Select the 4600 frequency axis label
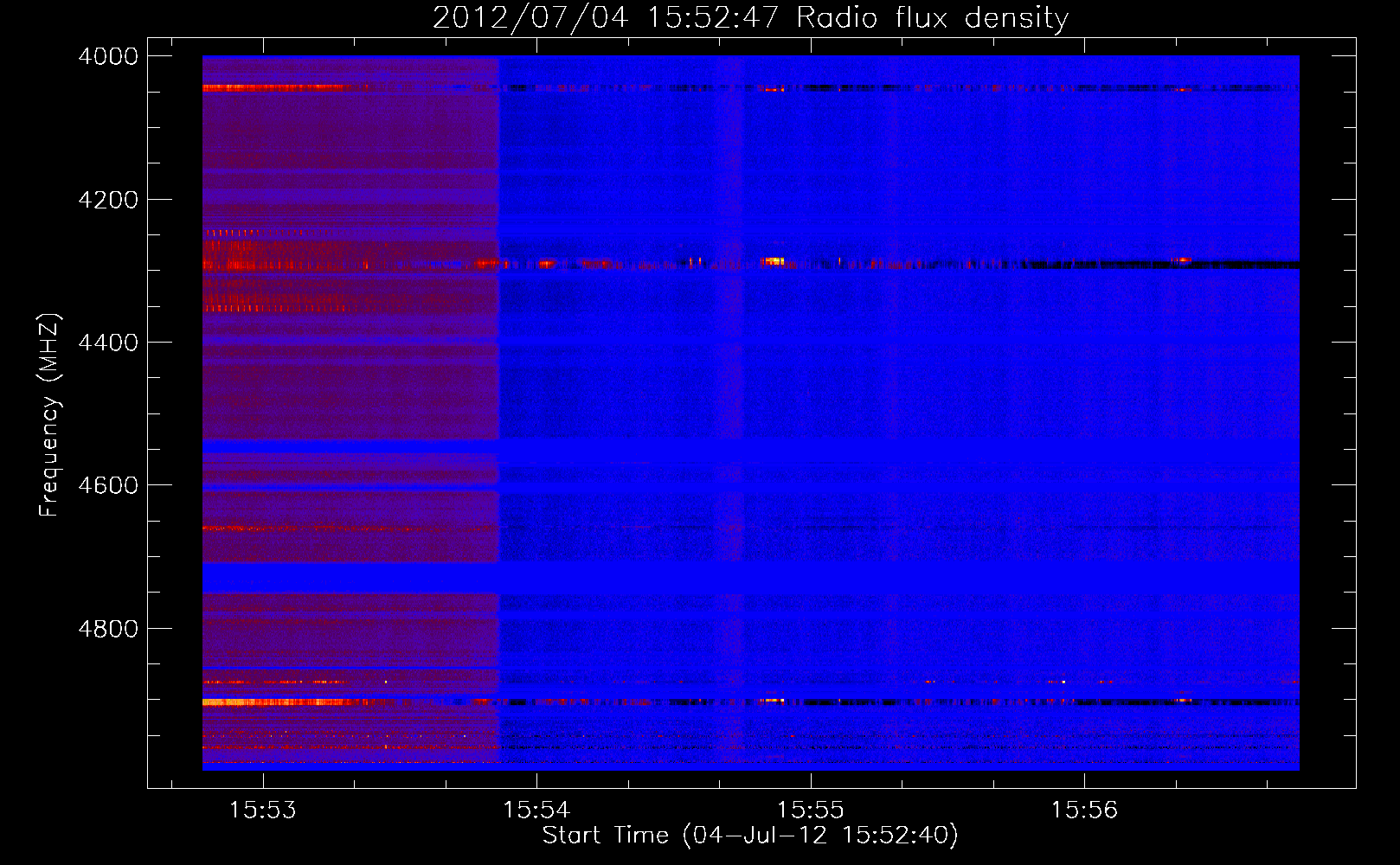Screen dimensions: 1400x865 pos(108,485)
